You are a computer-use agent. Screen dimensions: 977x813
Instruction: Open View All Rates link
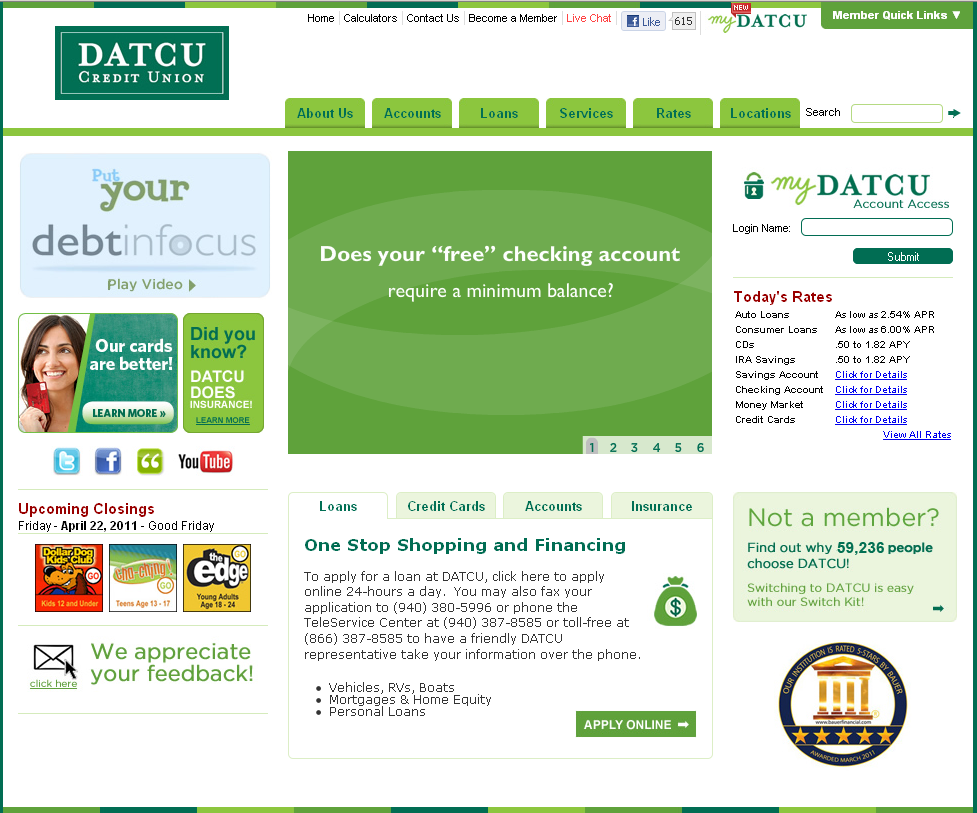[x=917, y=434]
